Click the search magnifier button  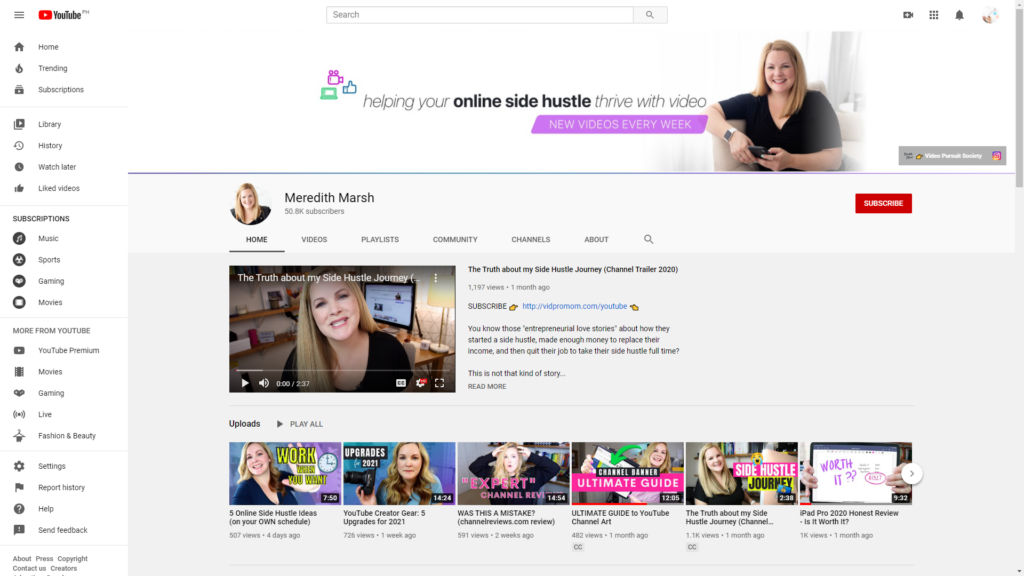click(650, 14)
